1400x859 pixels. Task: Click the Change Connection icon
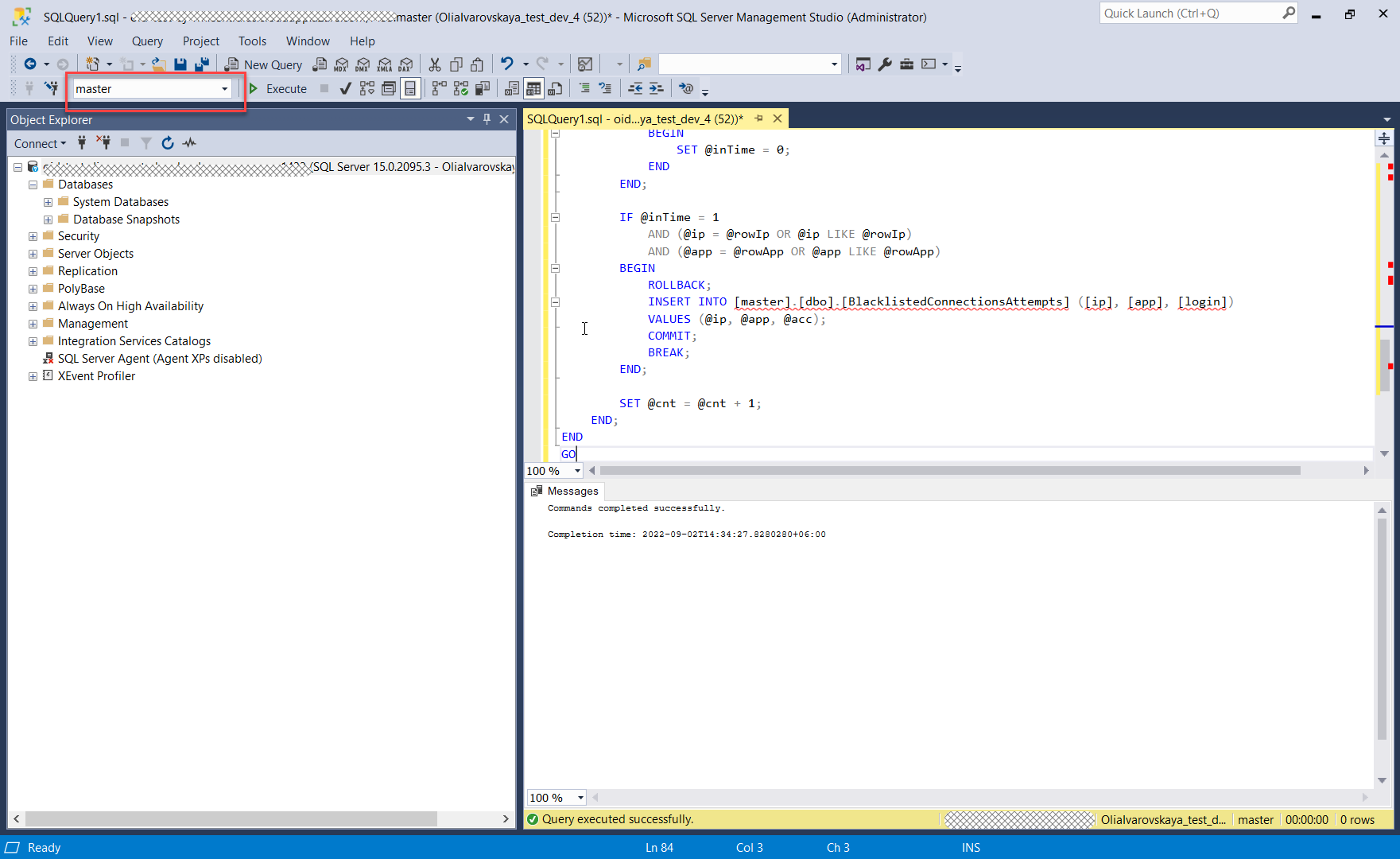coord(52,88)
